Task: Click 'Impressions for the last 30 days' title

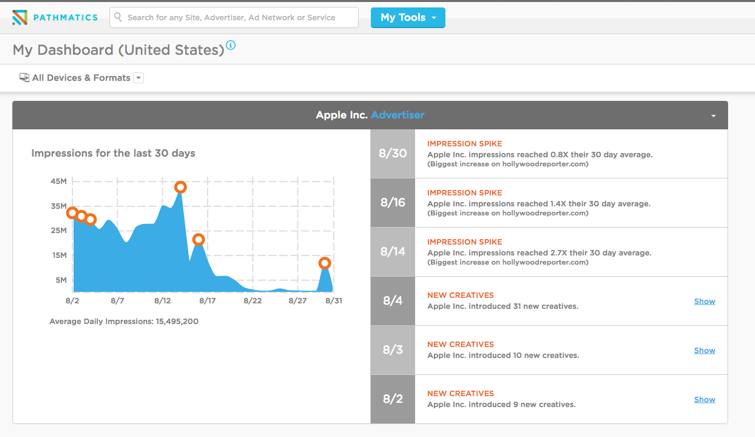Action: tap(113, 153)
